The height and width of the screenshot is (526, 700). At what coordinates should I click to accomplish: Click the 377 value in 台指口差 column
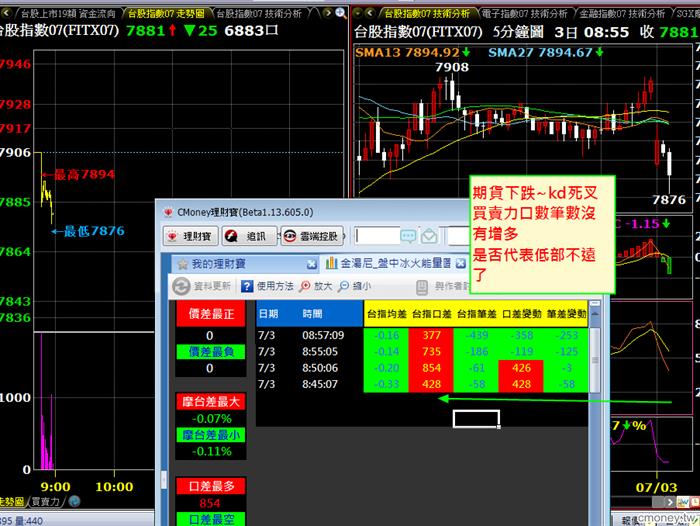coord(431,335)
